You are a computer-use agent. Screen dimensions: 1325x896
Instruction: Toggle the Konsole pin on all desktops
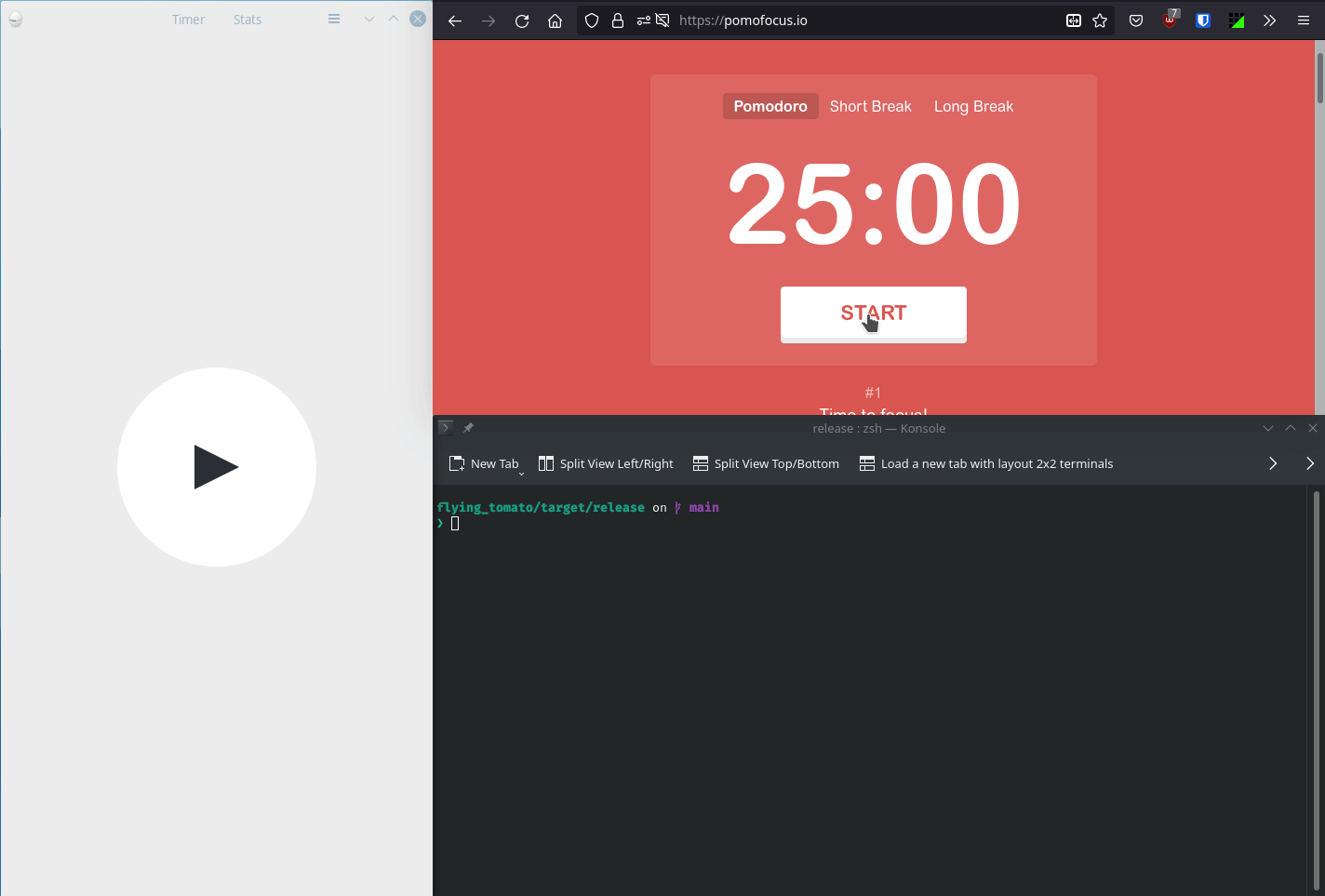pos(468,428)
